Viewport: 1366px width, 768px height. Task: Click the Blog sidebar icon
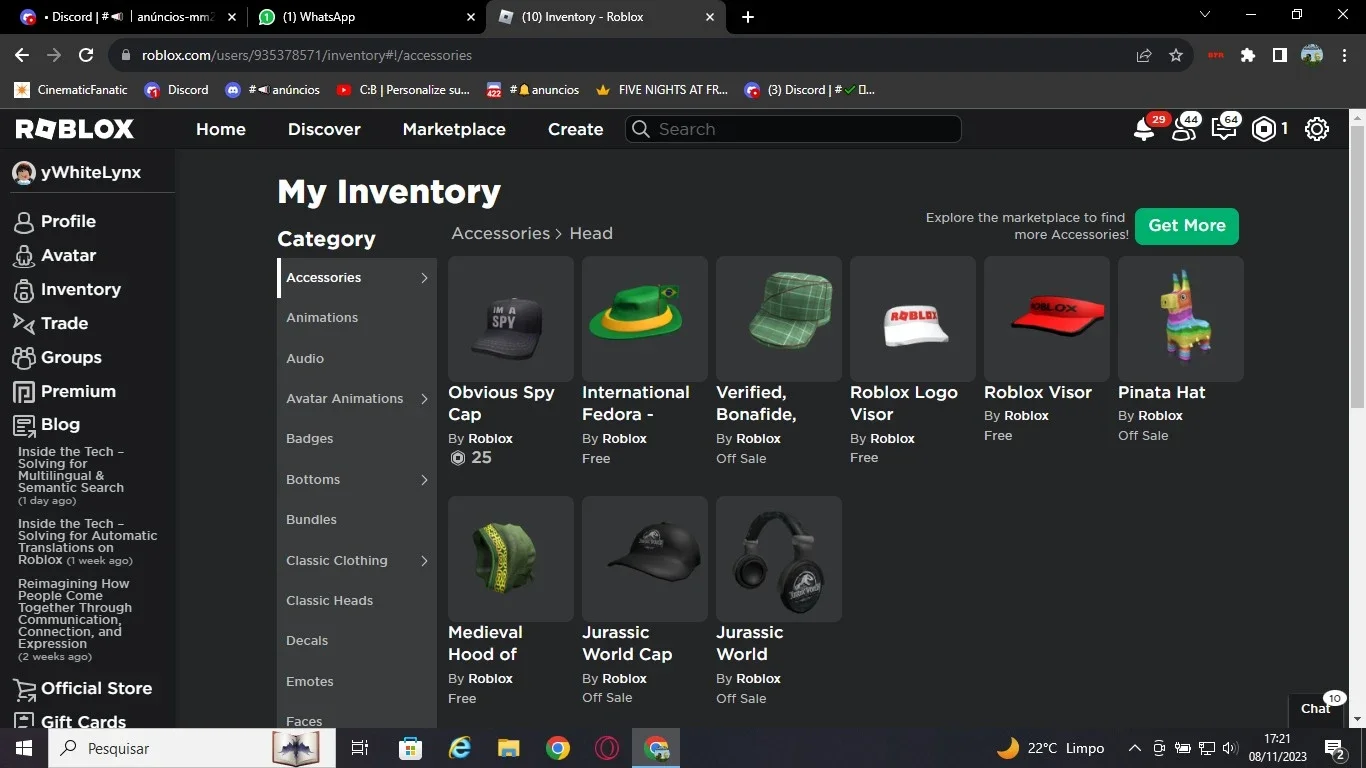click(x=23, y=425)
